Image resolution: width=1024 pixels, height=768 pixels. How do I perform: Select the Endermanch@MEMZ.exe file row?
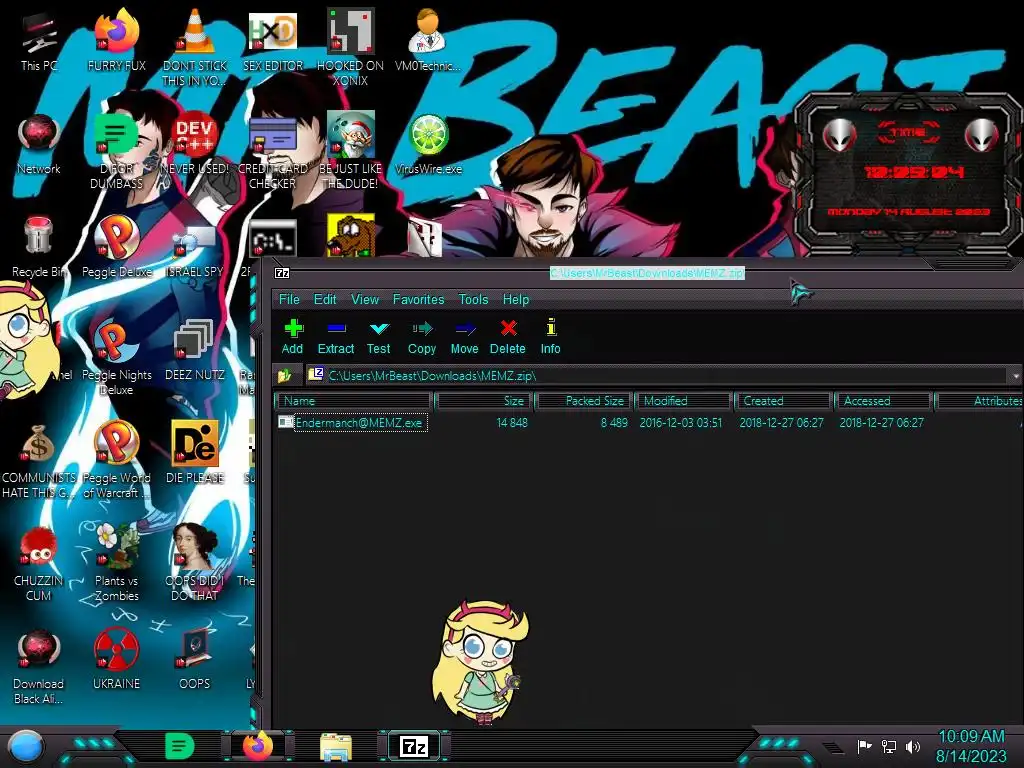(x=650, y=423)
